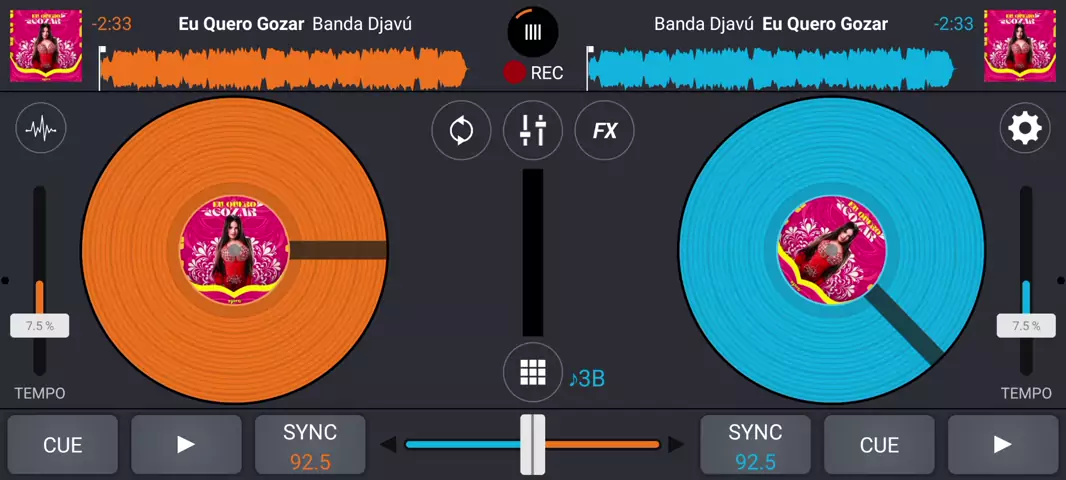Image resolution: width=1066 pixels, height=480 pixels.
Task: Open the FX effects panel
Action: click(605, 131)
